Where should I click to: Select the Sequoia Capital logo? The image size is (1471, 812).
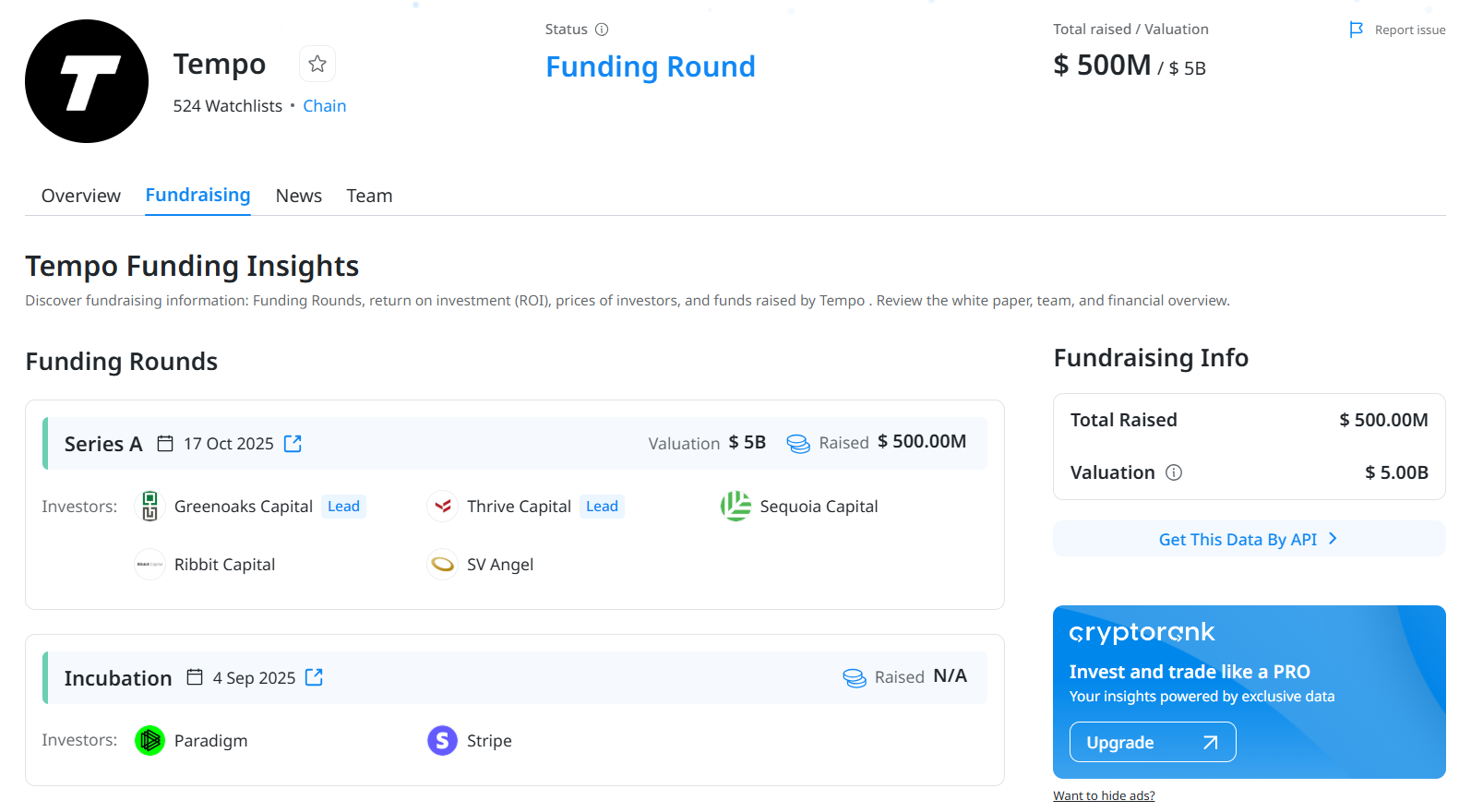tap(735, 506)
